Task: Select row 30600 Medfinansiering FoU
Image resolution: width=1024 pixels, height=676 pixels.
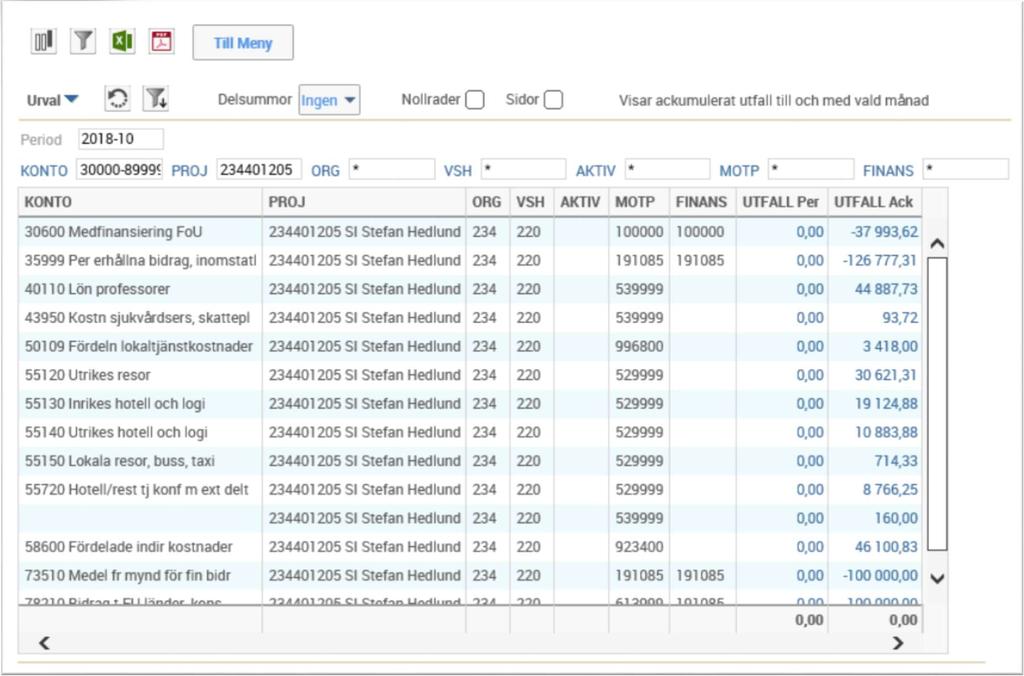Action: [x=470, y=232]
